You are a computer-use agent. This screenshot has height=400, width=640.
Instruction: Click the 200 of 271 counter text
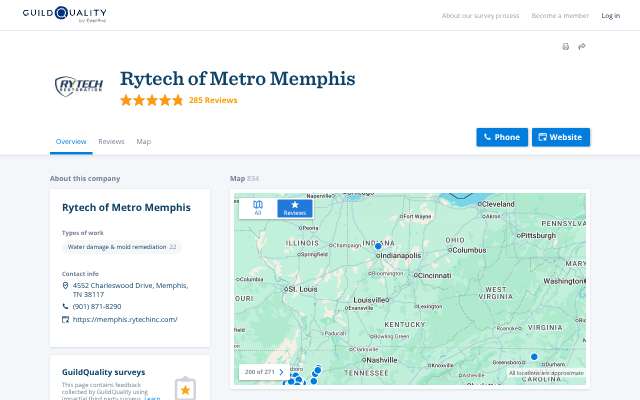click(260, 372)
